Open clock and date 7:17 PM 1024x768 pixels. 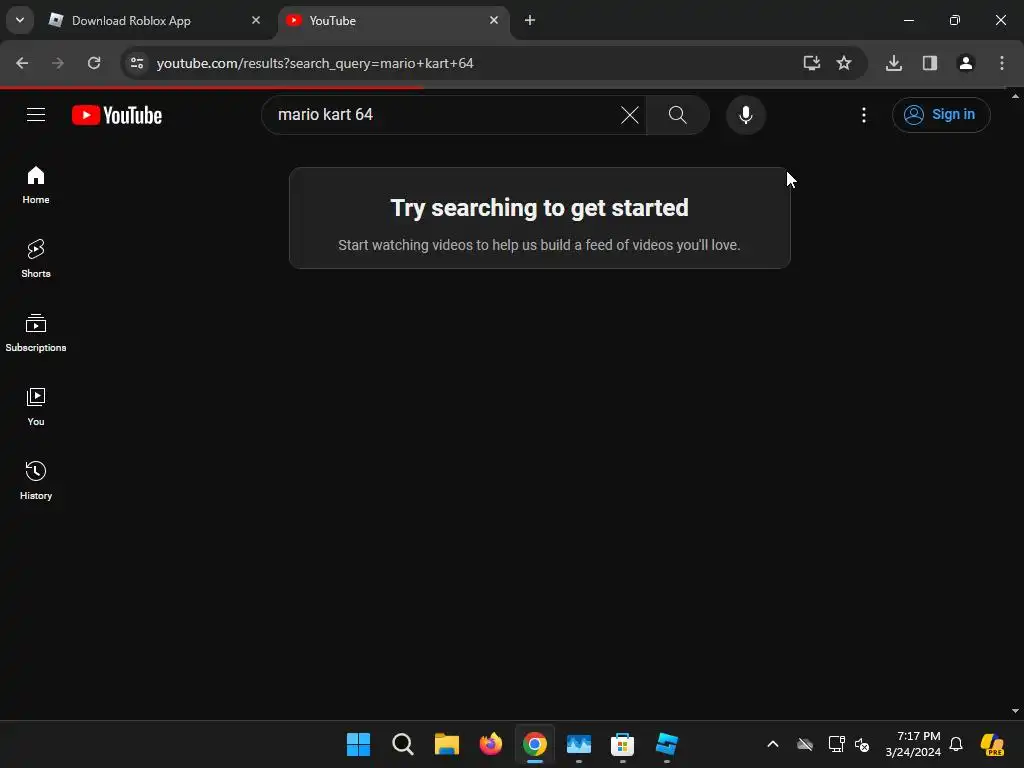(x=913, y=744)
